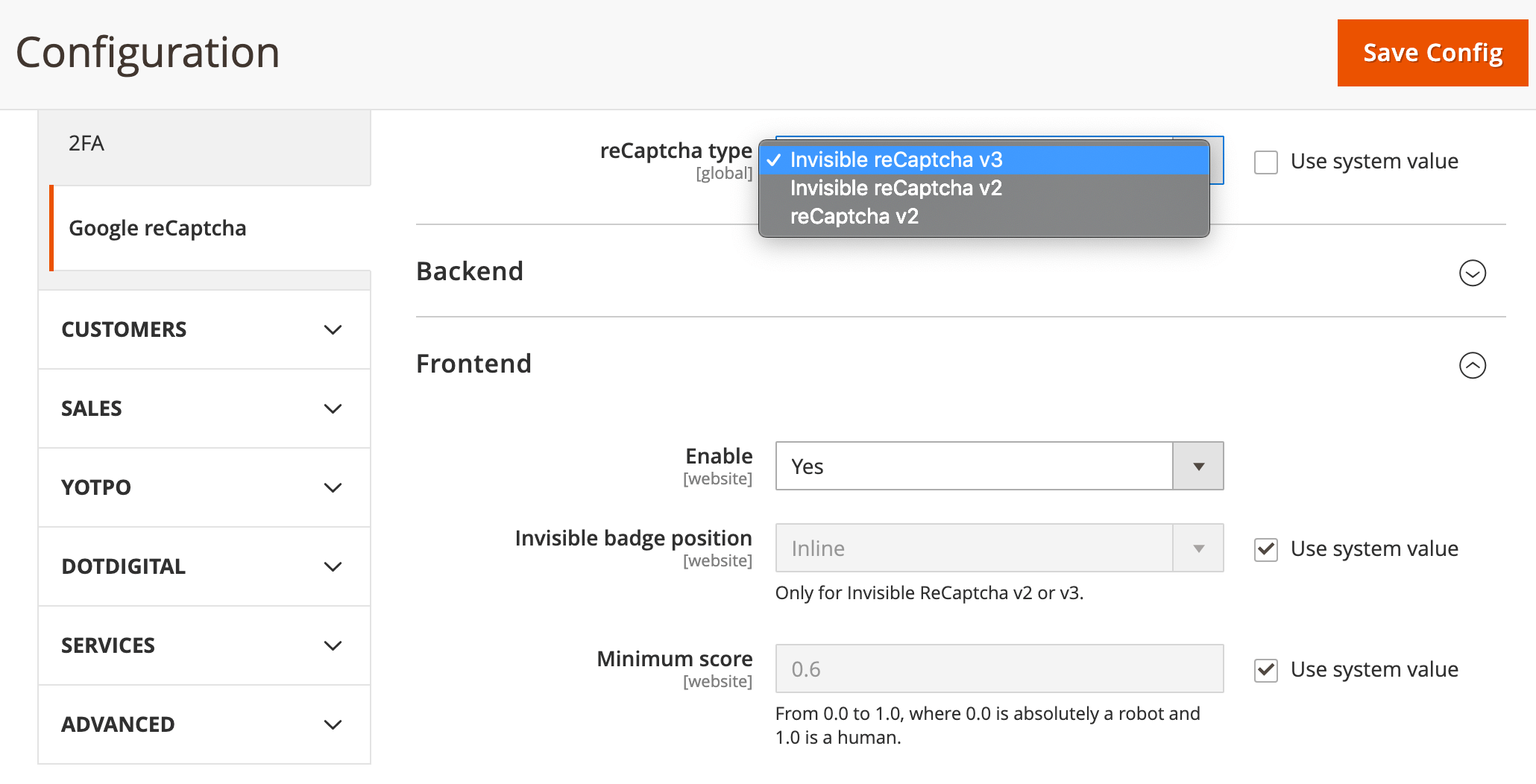Uncheck Use system value for Invisible badge position

1265,550
